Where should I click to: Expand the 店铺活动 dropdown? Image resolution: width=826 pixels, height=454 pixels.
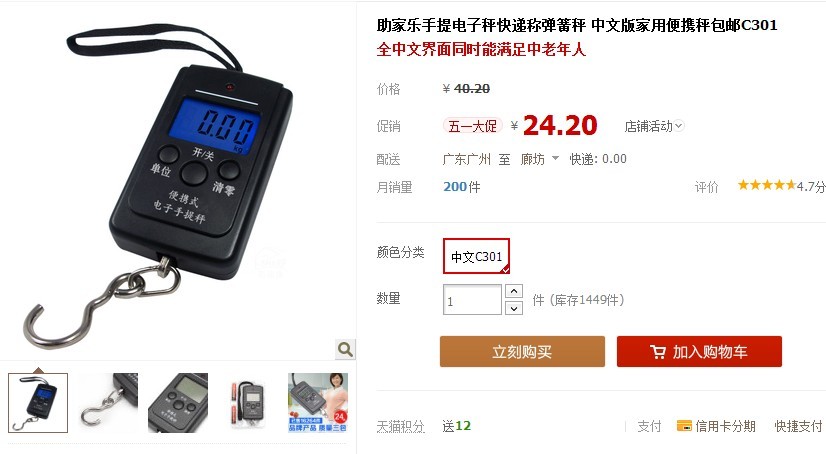(654, 126)
